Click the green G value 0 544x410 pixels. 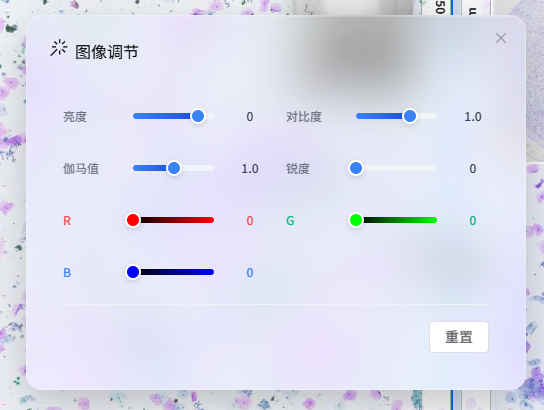pos(473,221)
